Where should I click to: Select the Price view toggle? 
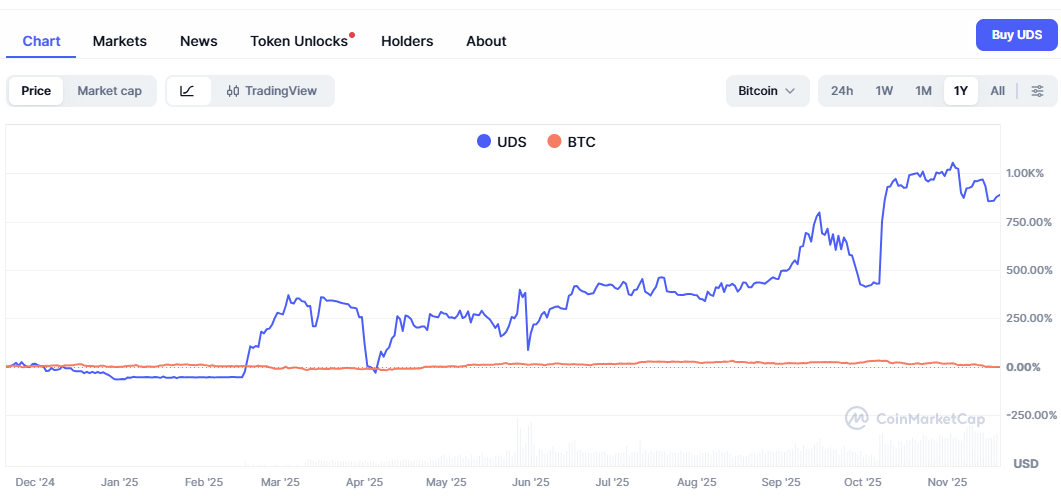point(36,91)
